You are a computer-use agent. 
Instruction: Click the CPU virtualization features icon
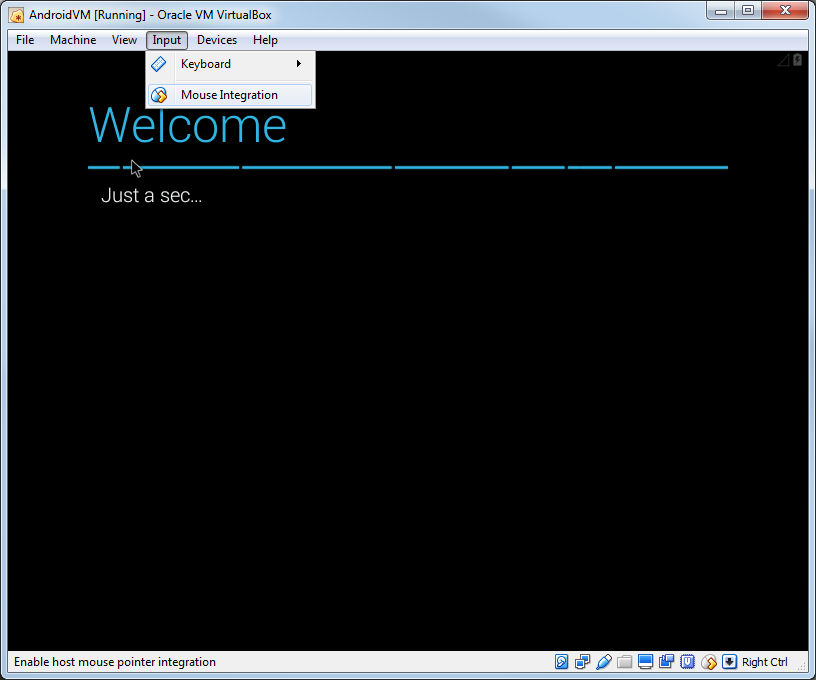[687, 662]
